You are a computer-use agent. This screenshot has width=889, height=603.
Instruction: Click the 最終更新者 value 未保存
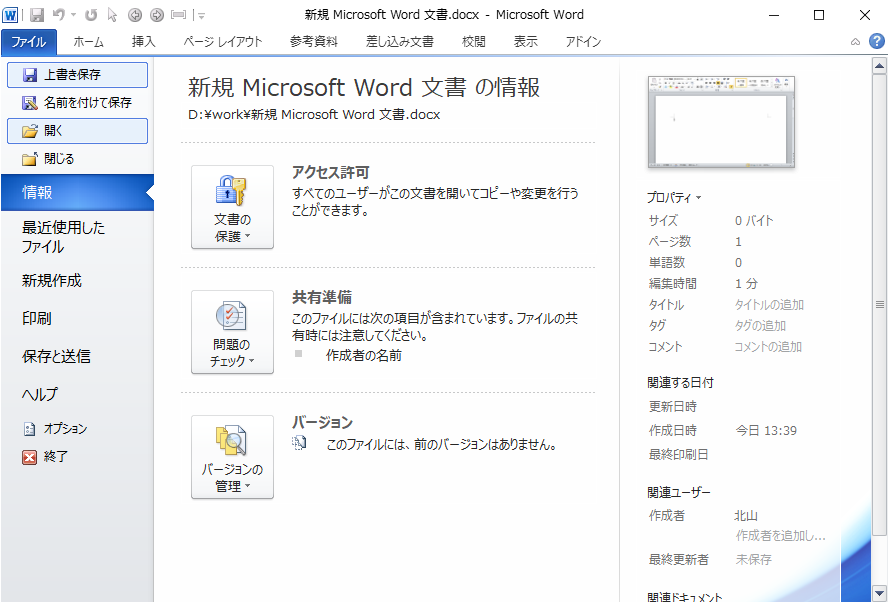tap(754, 560)
